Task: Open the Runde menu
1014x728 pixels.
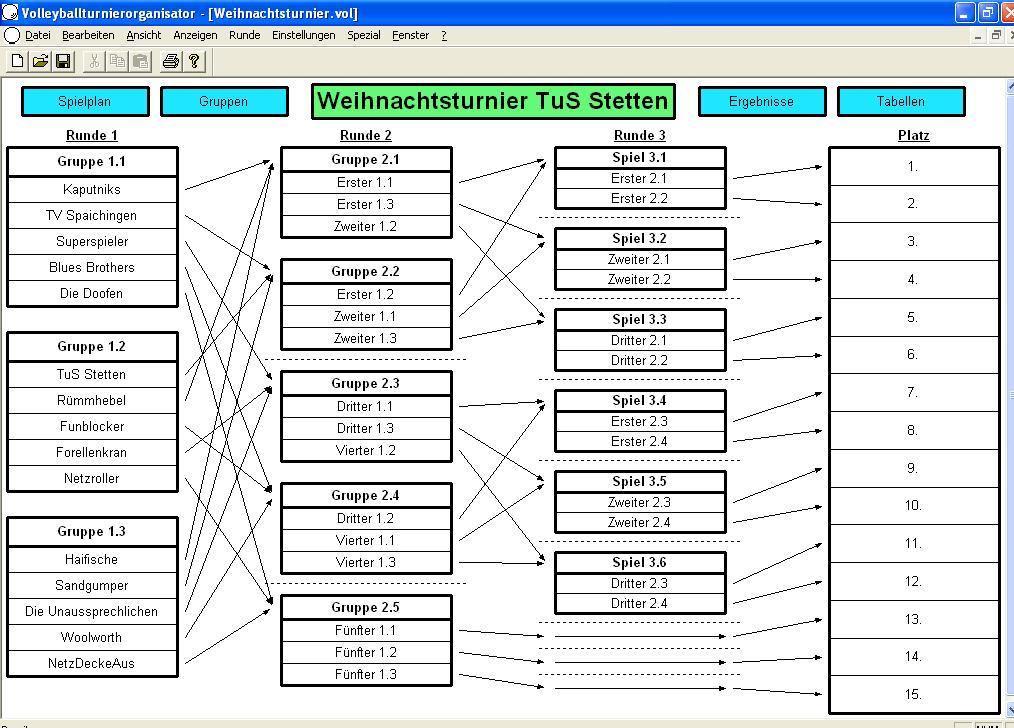Action: point(244,35)
